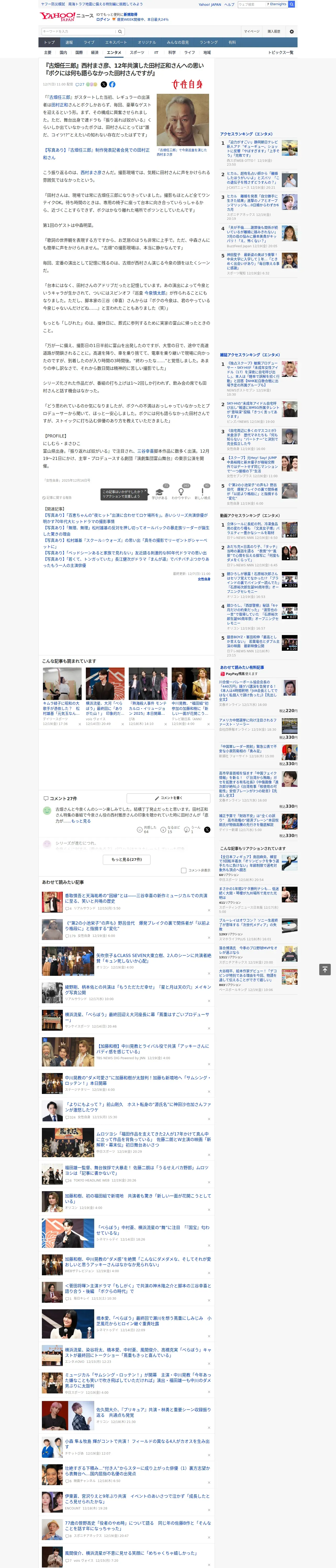Open article 香取慎吾と天海祐希の因縁とは
Image resolution: width=336 pixels, height=1568 pixels.
click(x=136, y=898)
